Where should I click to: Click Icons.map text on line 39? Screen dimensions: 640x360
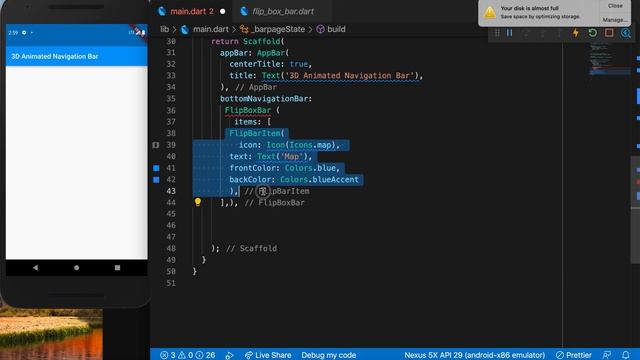[x=310, y=145]
